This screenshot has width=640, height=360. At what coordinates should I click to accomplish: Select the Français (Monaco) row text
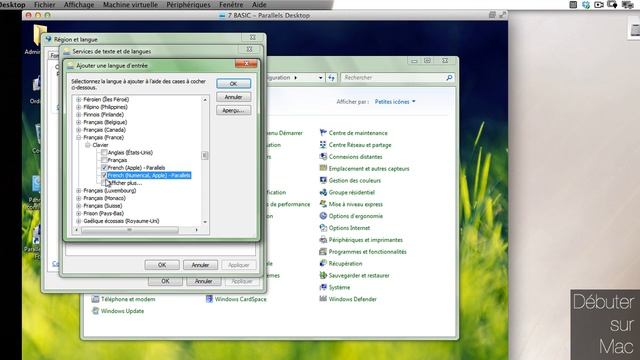click(104, 198)
